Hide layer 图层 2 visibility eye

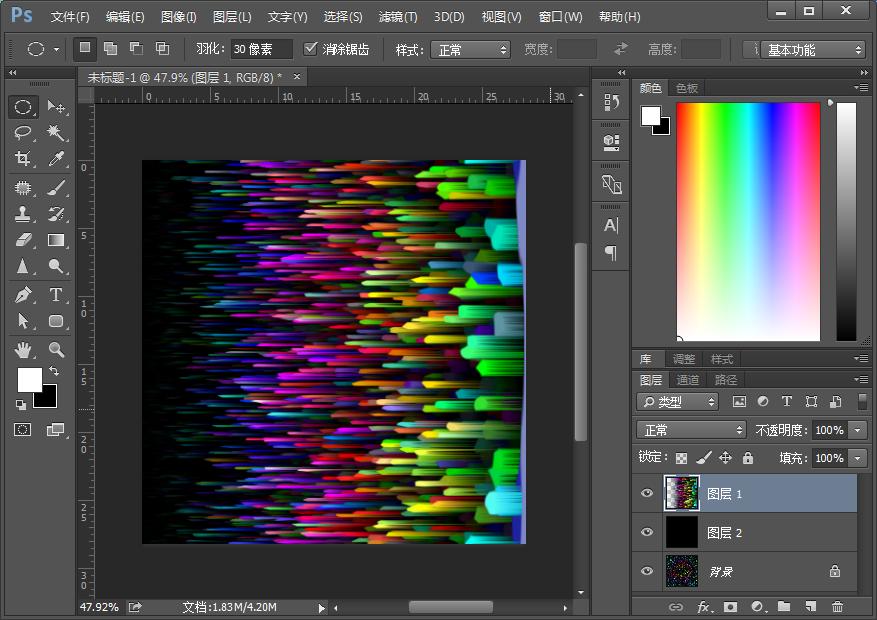point(647,532)
